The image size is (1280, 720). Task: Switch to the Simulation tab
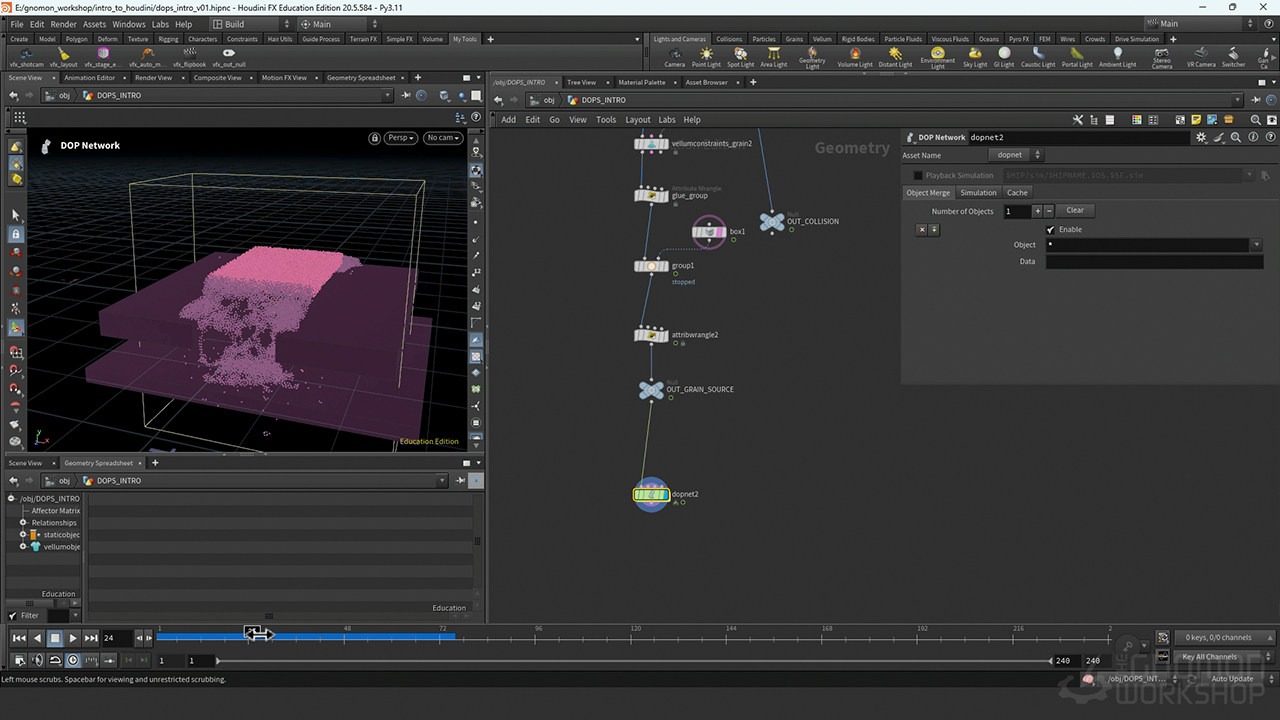pyautogui.click(x=978, y=192)
